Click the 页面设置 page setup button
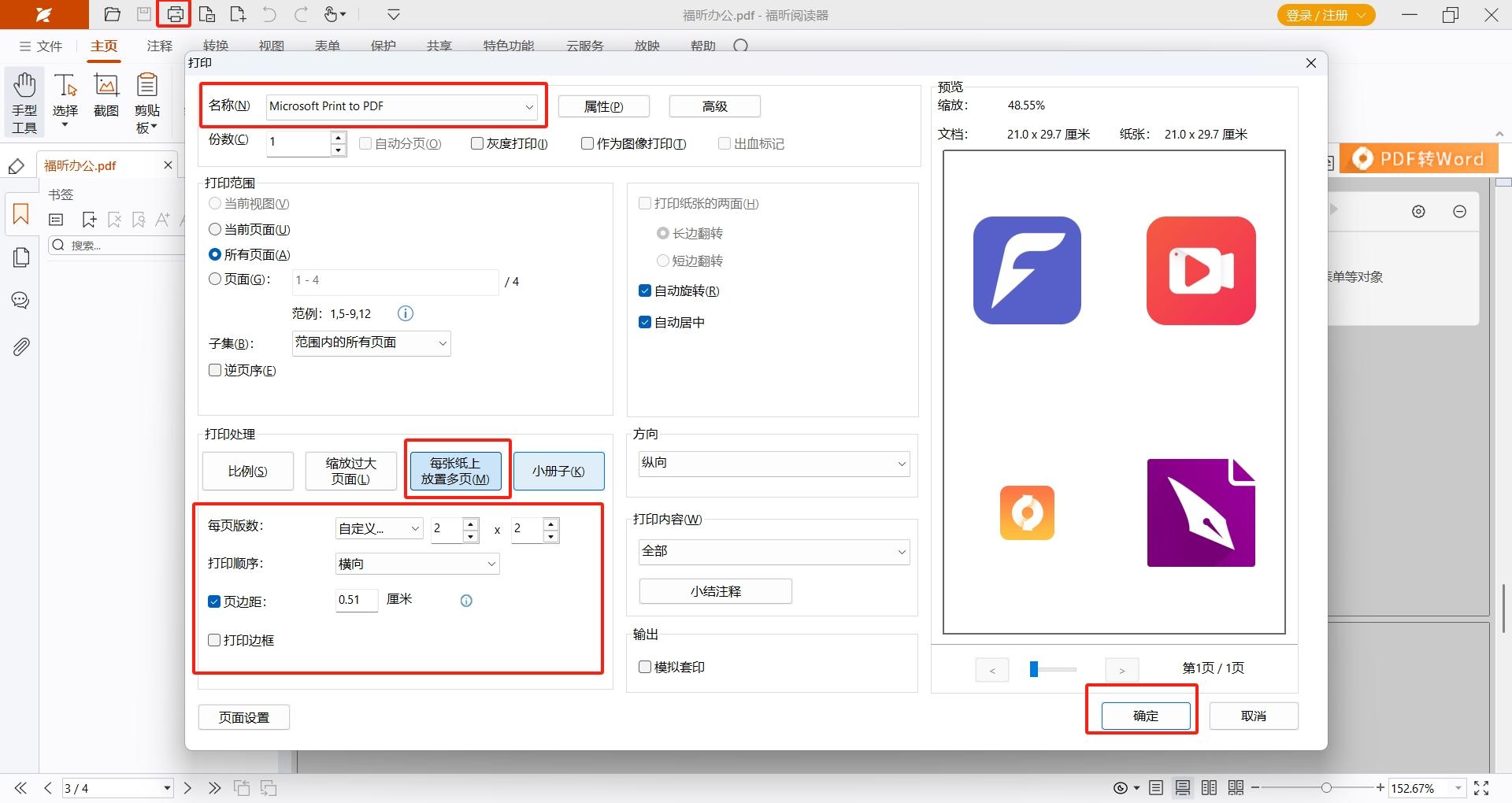Screen dimensions: 1512x803 [x=244, y=717]
